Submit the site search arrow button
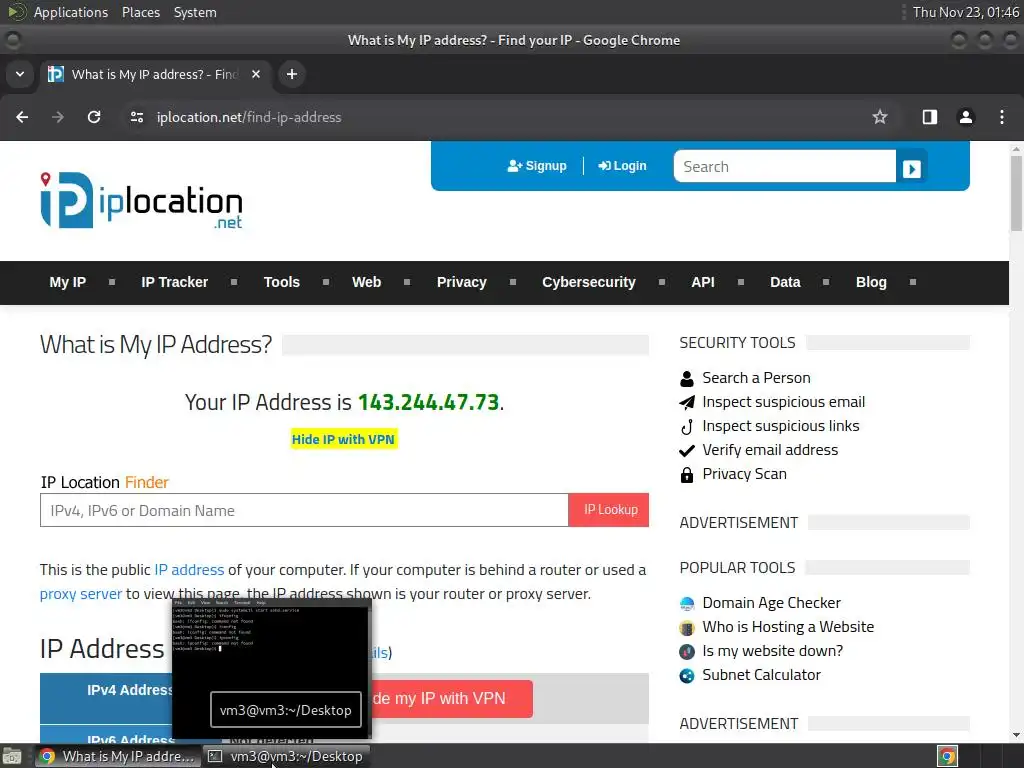1024x768 pixels. point(912,168)
